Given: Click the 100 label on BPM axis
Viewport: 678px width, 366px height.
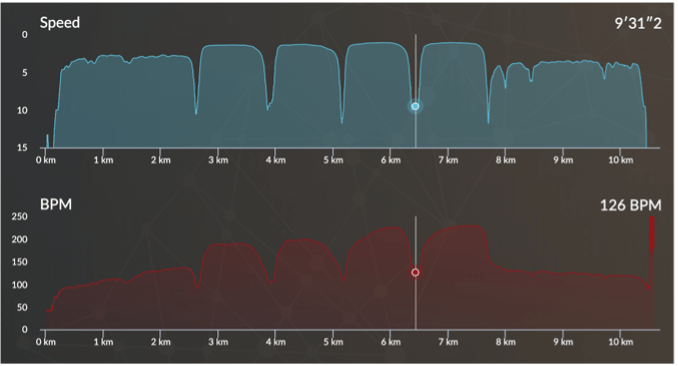Looking at the screenshot, I should click(x=19, y=285).
